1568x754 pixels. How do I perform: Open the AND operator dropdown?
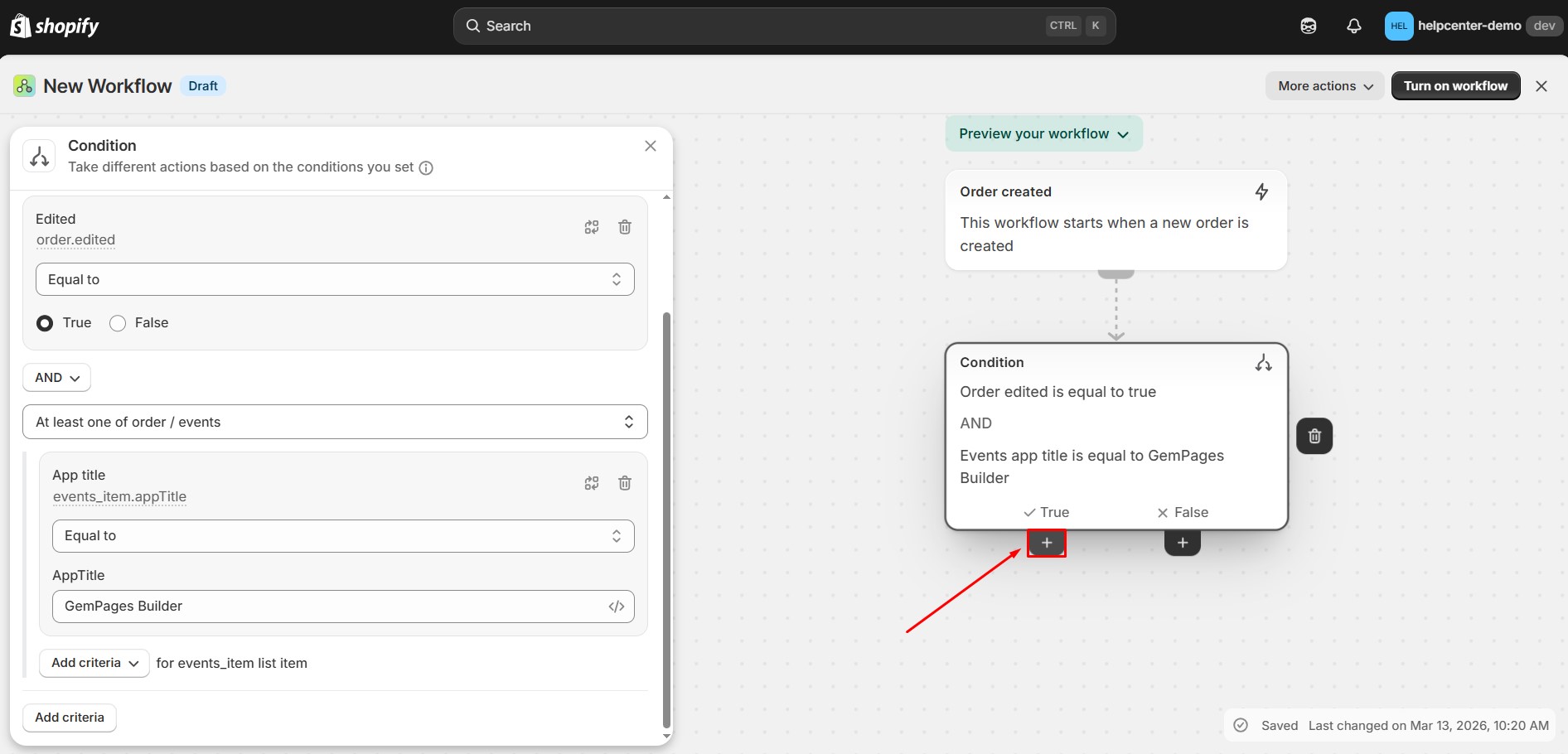[x=56, y=378]
